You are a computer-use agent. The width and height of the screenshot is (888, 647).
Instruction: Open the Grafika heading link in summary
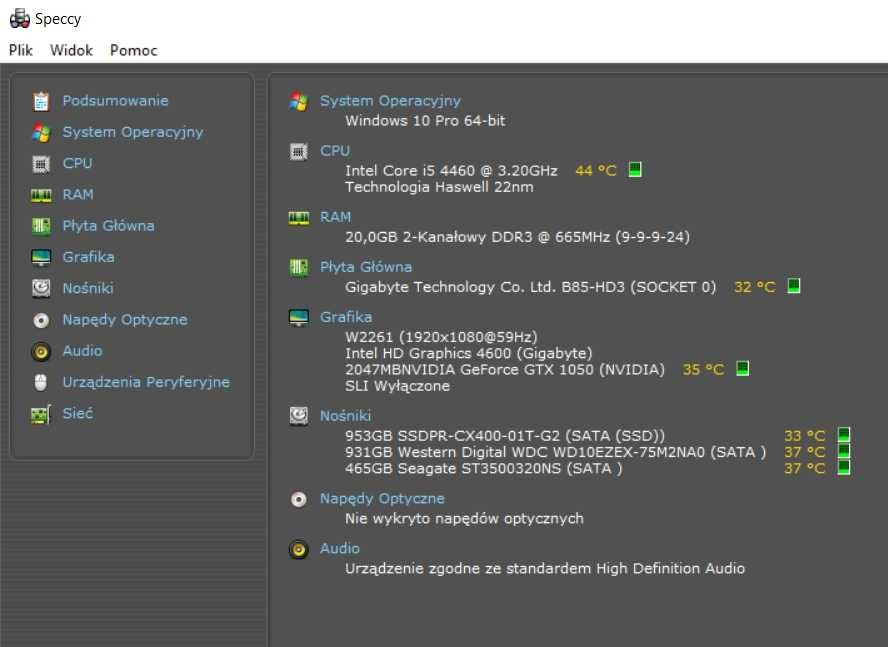click(346, 317)
